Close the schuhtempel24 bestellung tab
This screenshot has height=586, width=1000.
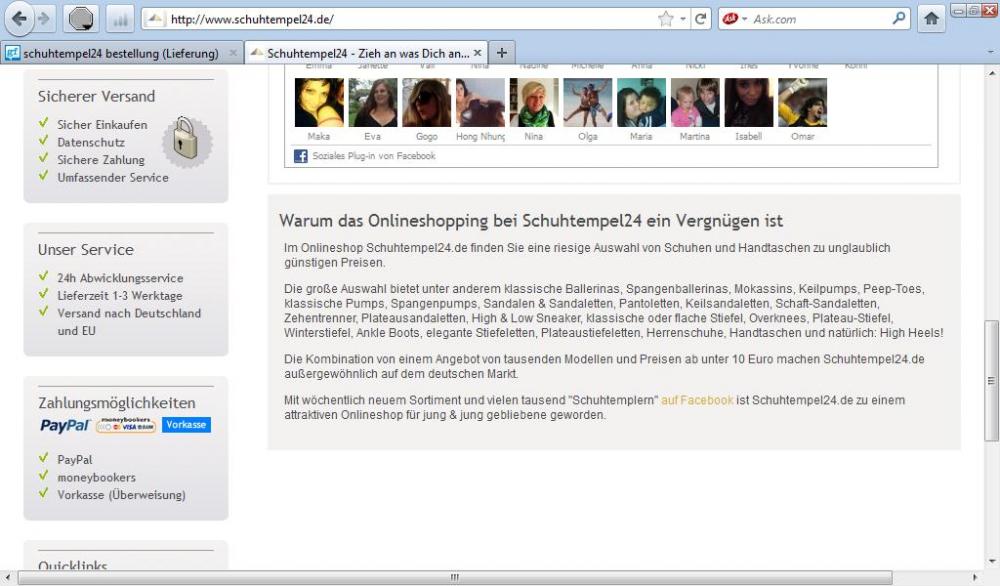(233, 54)
